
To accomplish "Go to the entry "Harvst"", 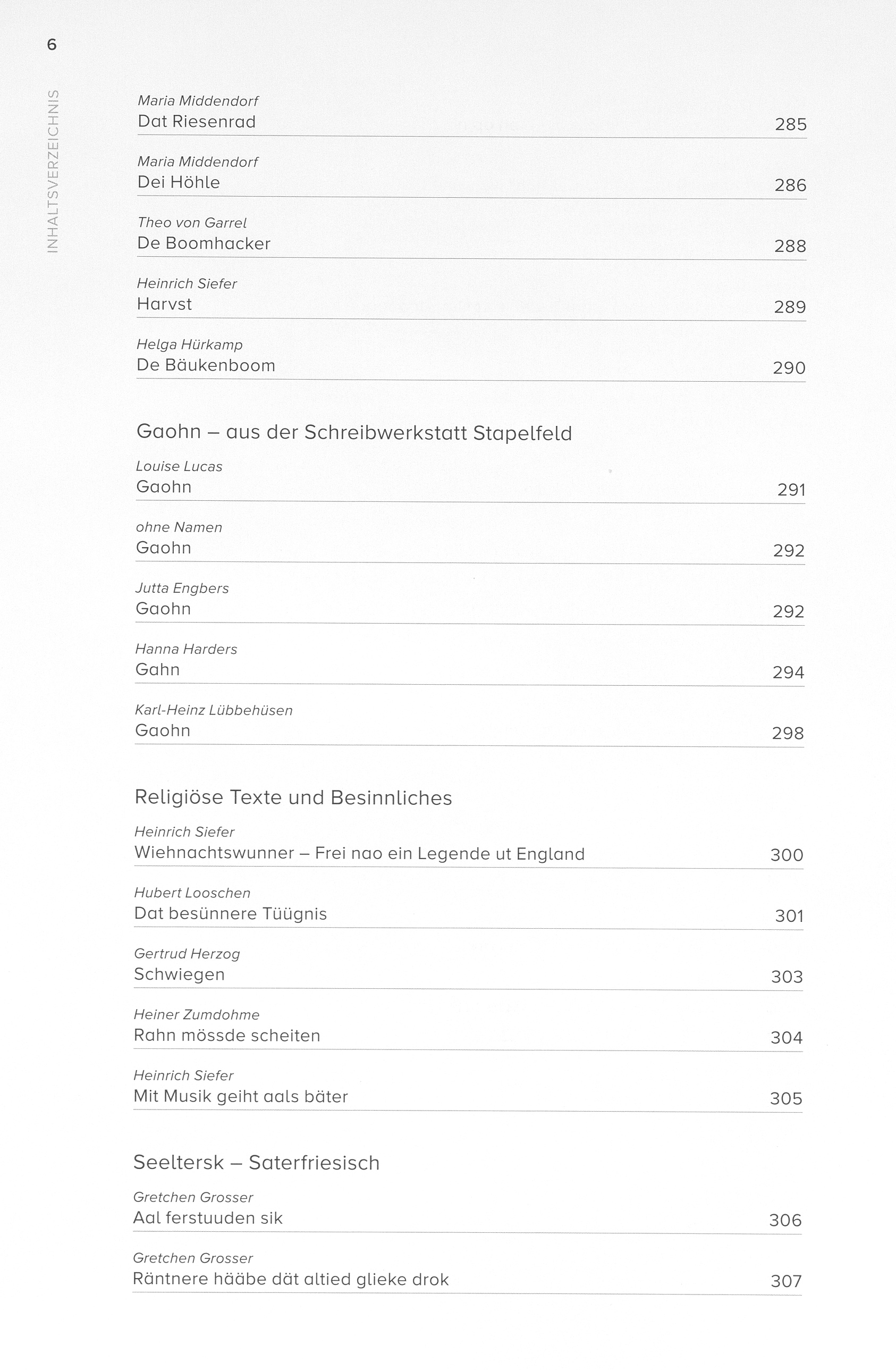I will 164,304.
